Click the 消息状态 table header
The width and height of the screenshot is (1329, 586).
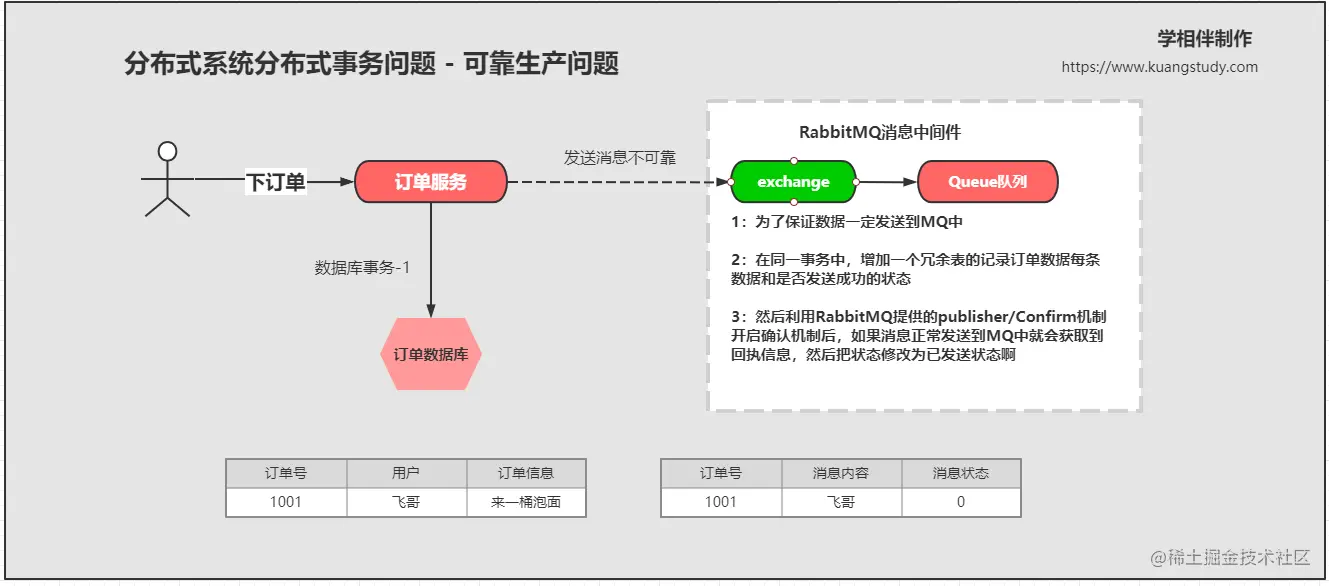point(961,473)
